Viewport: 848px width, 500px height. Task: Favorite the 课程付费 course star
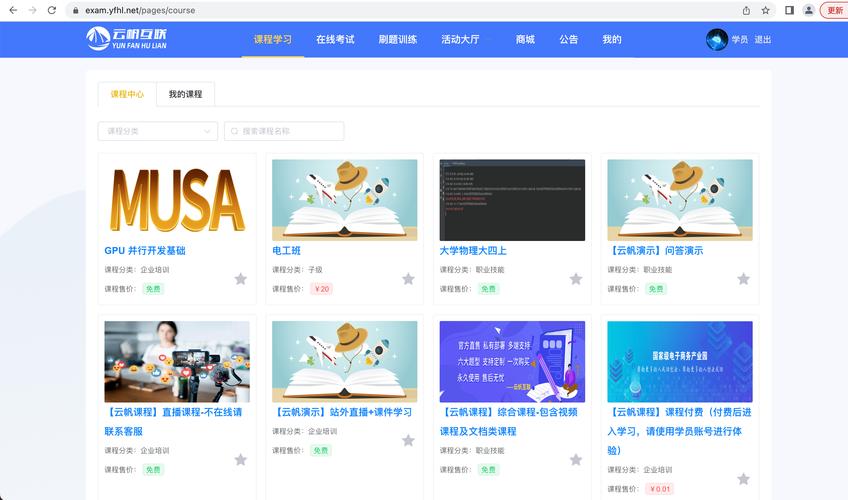coord(744,479)
